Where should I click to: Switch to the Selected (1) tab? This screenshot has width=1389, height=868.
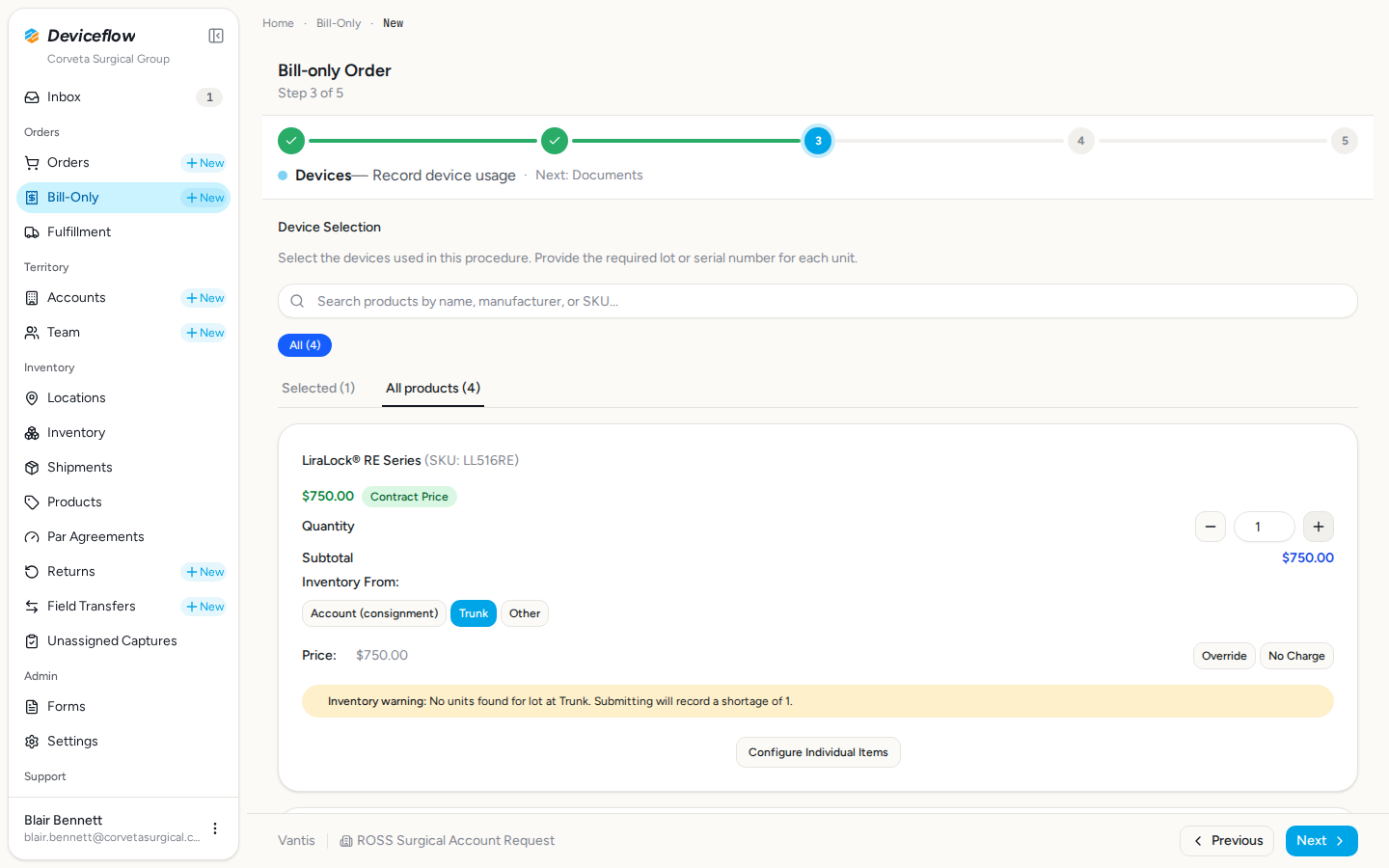(318, 388)
